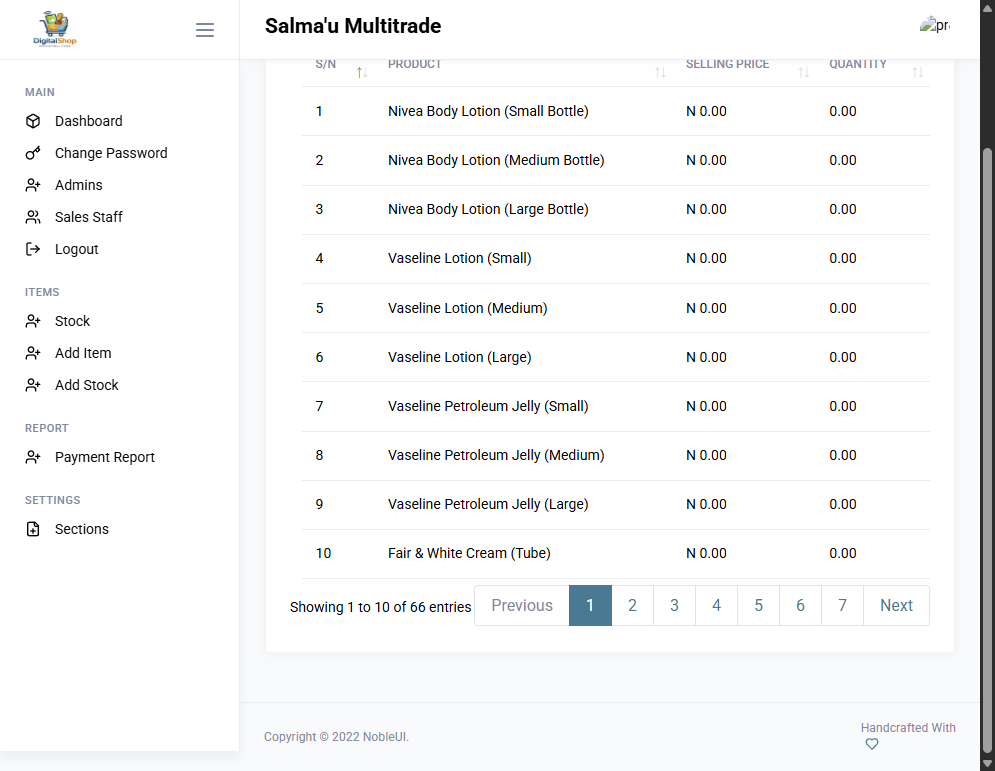Click the Add Stock sidebar icon

(x=33, y=385)
